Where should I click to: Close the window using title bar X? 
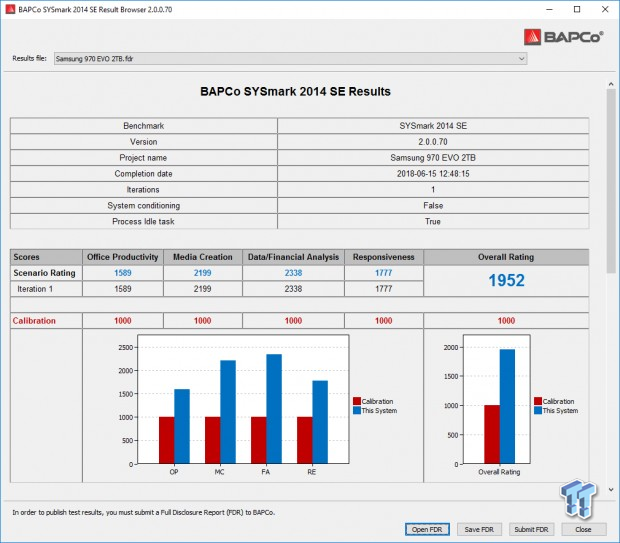pyautogui.click(x=605, y=10)
